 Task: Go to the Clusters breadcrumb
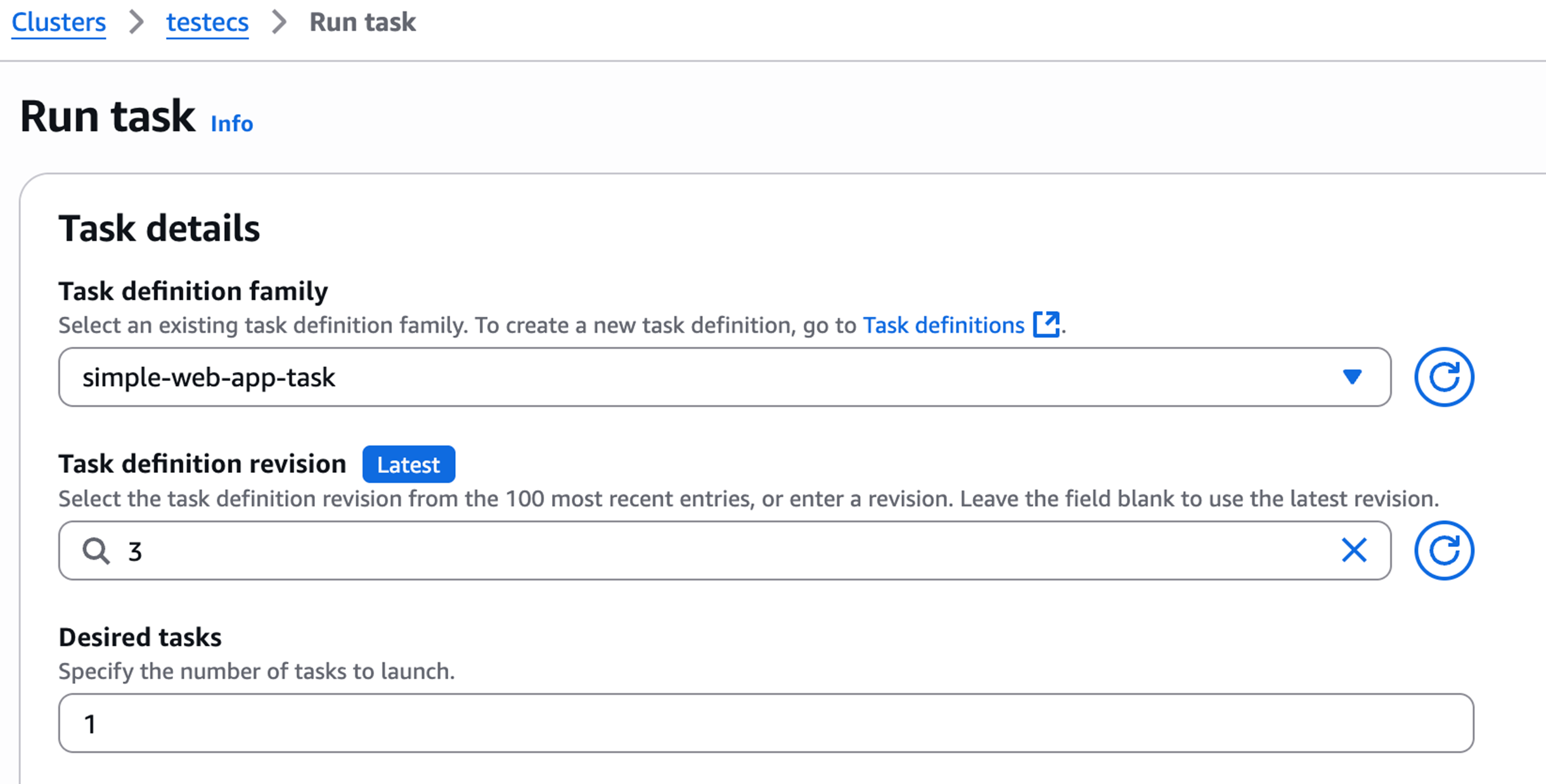tap(58, 22)
